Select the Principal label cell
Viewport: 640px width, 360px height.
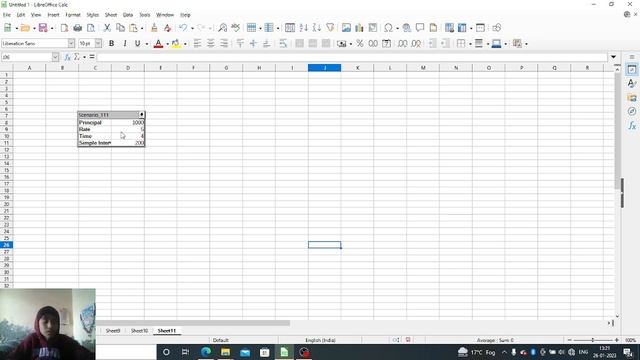tap(94, 122)
